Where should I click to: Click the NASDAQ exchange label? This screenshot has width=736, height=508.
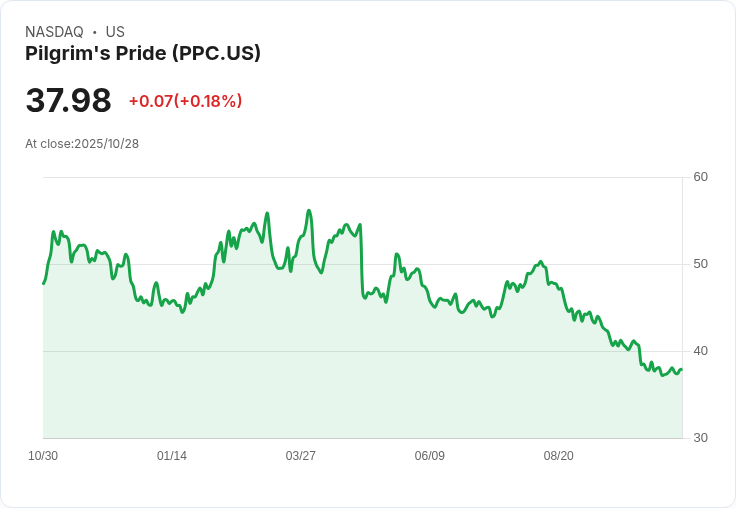pyautogui.click(x=54, y=32)
